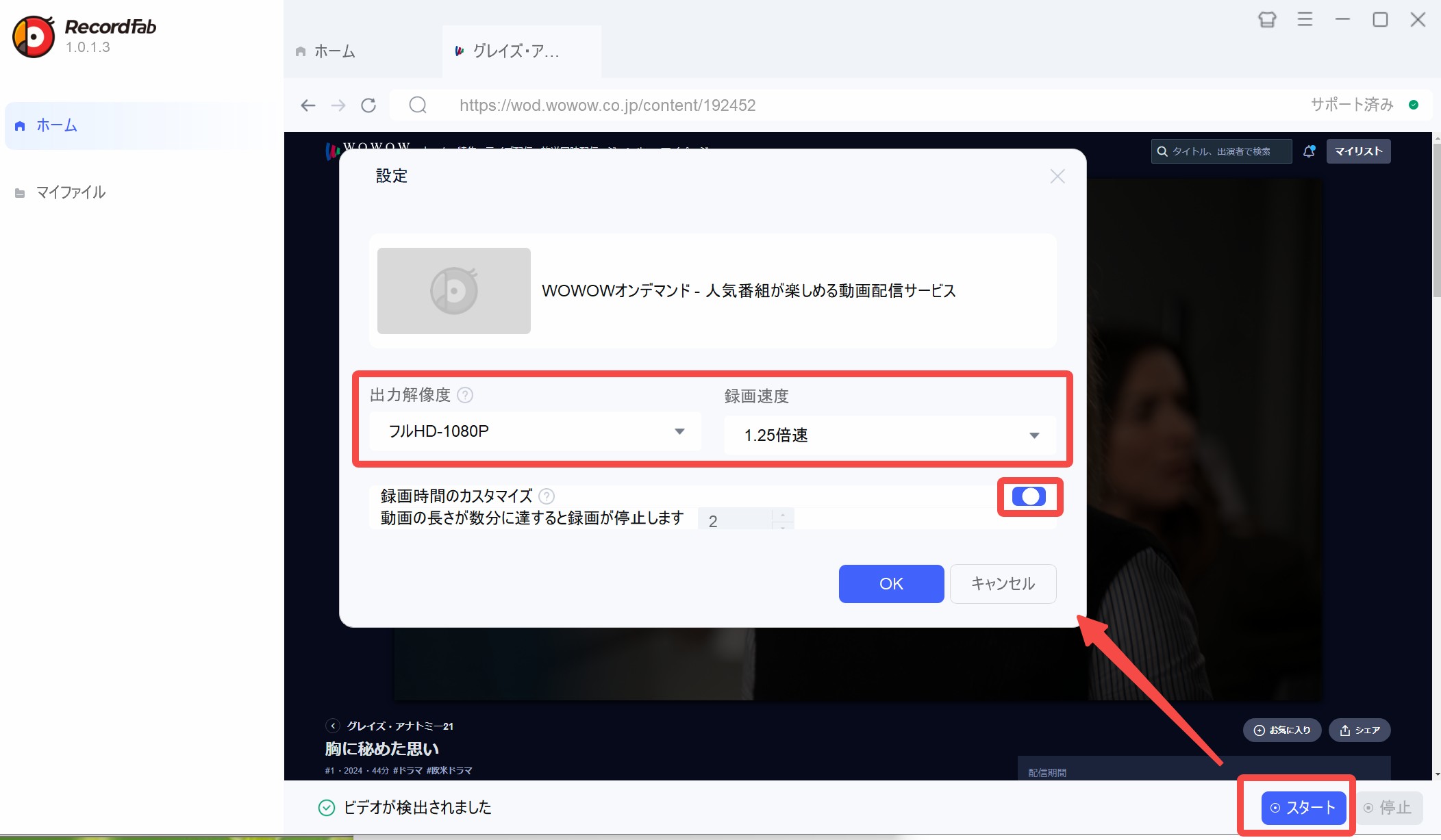Click the キャンセル button
This screenshot has width=1441, height=840.
click(x=1003, y=584)
